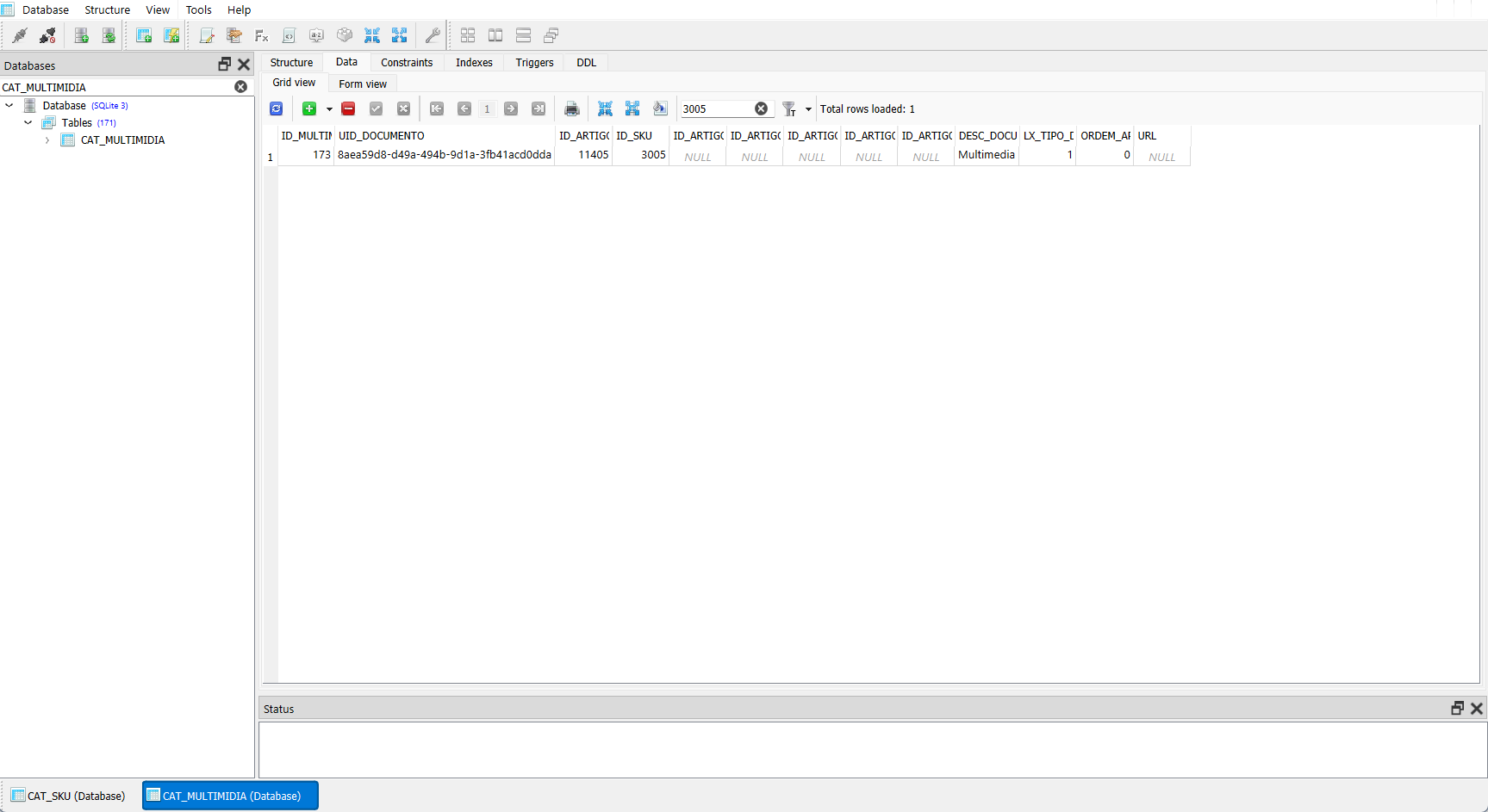
Task: Expand the CAT_MULTIMIDIA table node
Action: 47,140
